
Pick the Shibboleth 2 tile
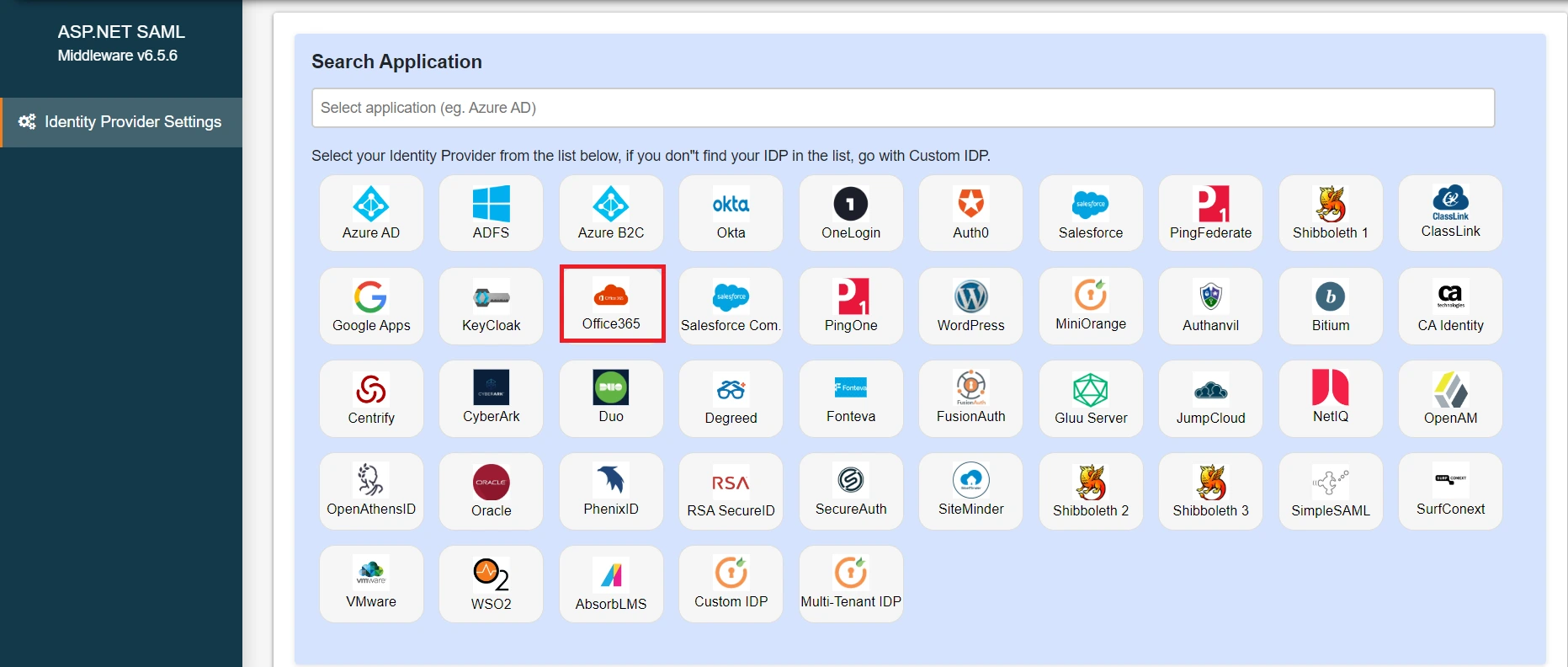coord(1091,491)
